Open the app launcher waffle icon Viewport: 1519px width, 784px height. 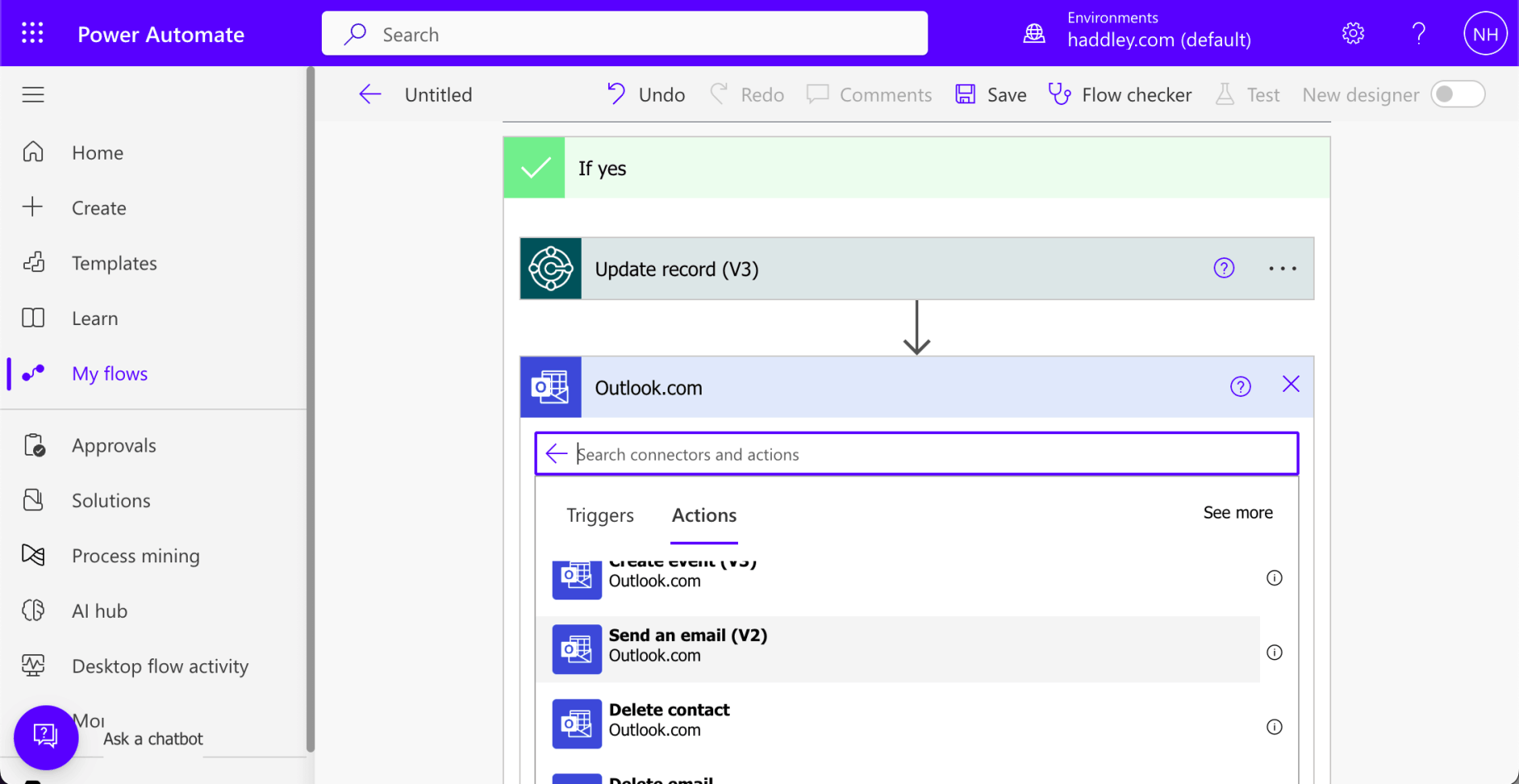[x=32, y=33]
